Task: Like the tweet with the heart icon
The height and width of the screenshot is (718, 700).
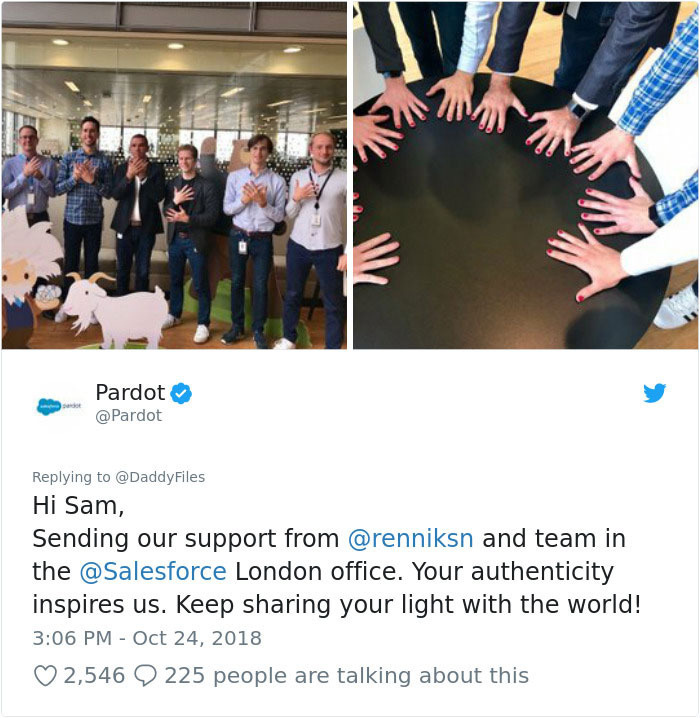Action: coord(45,675)
